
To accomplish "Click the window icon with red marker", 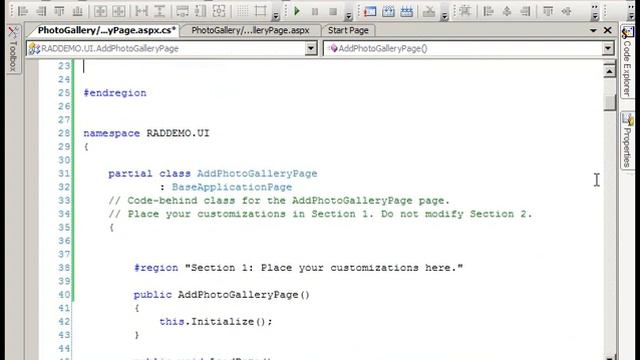I will (x=370, y=11).
